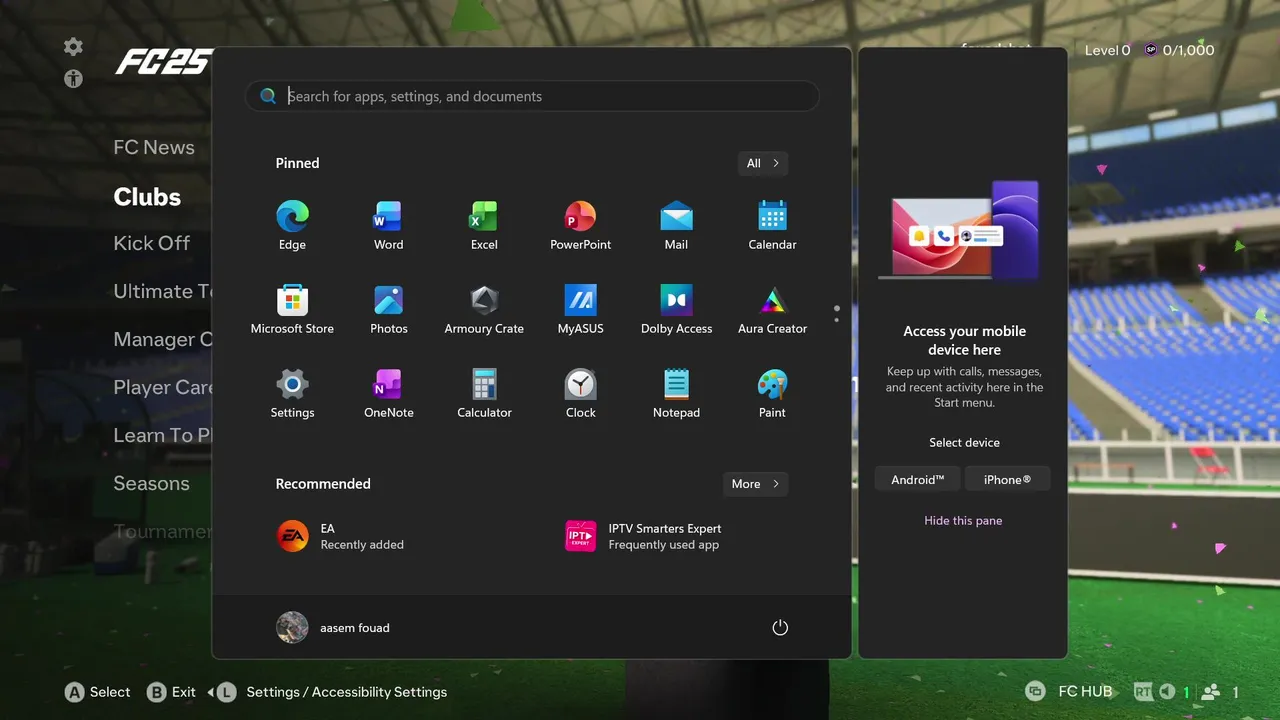Image resolution: width=1280 pixels, height=720 pixels.
Task: Launch the Photos app
Action: pos(388,309)
